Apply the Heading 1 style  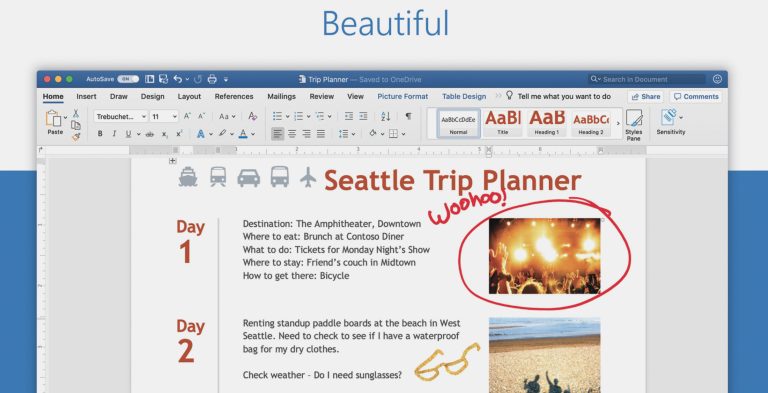[547, 123]
